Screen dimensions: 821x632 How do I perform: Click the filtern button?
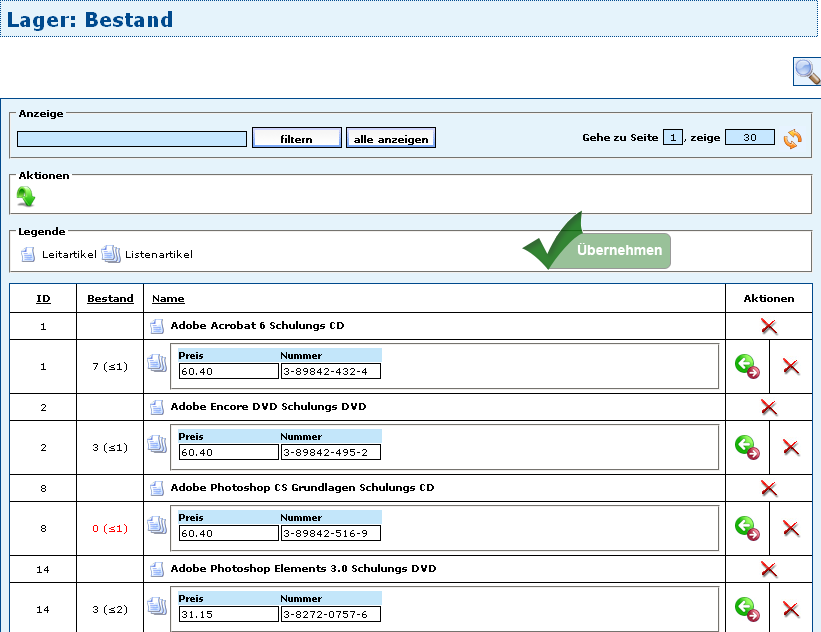point(297,139)
